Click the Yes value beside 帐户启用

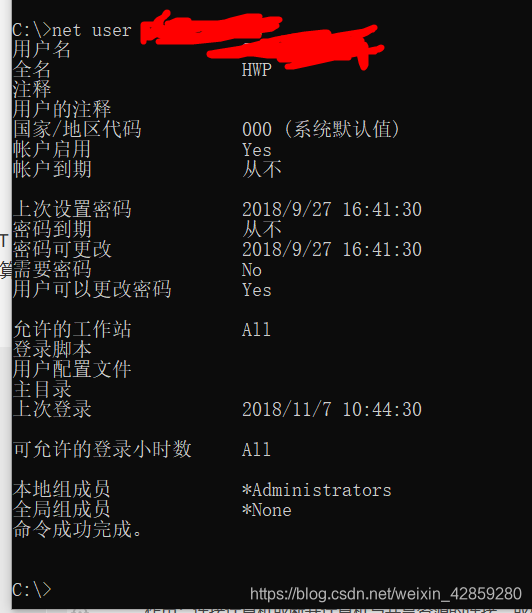pyautogui.click(x=256, y=150)
